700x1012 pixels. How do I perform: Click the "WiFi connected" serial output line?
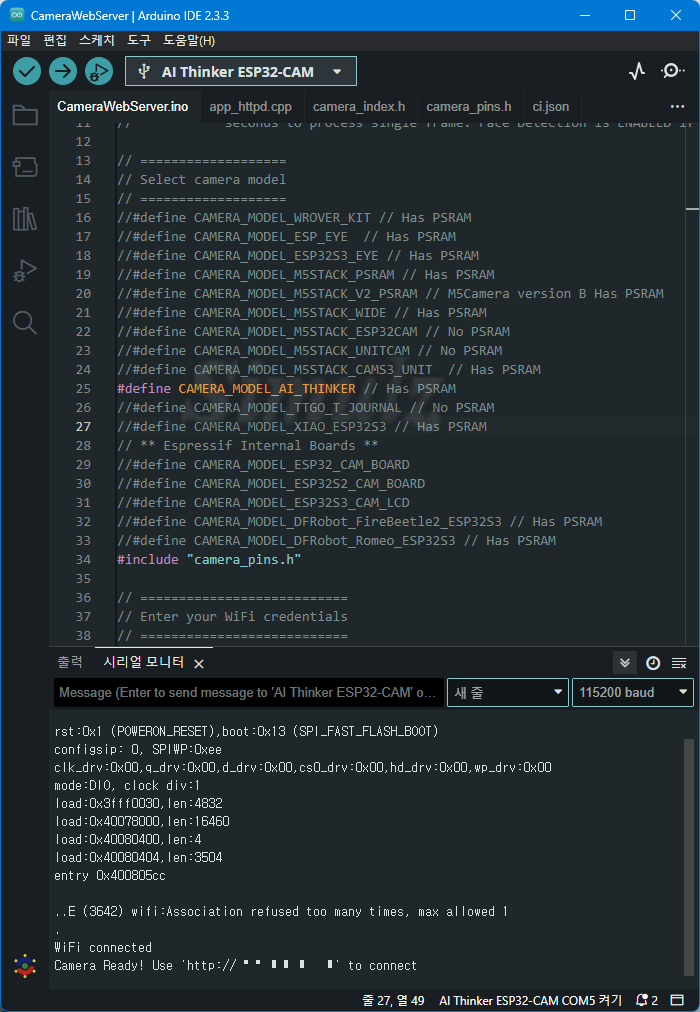click(103, 947)
